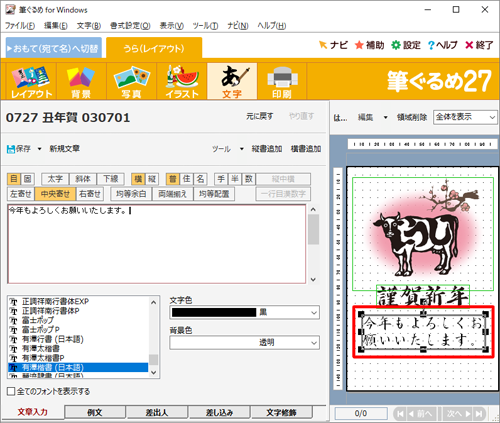This screenshot has width=500, height=423.
Task: Toggle 均等余白 spacing option
Action: pyautogui.click(x=131, y=194)
